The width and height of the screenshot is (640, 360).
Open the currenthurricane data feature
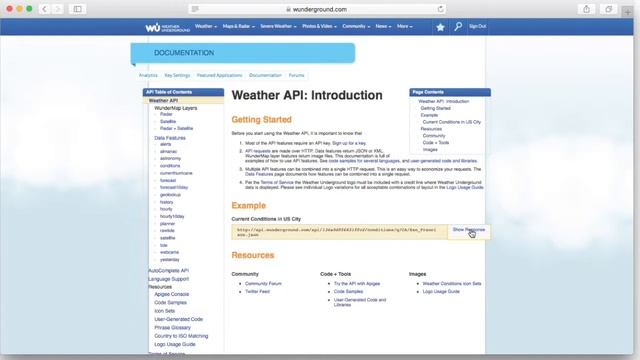click(x=176, y=173)
